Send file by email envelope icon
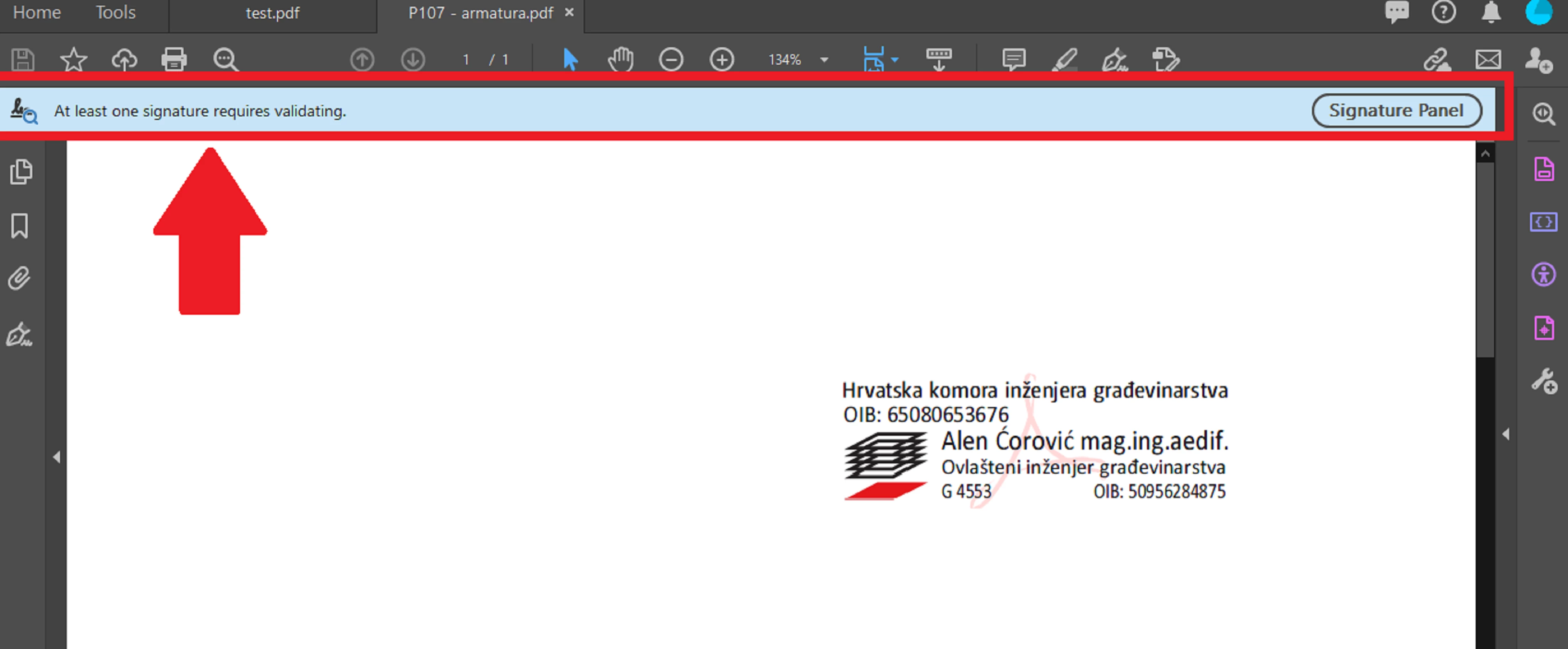1568x649 pixels. click(1488, 60)
